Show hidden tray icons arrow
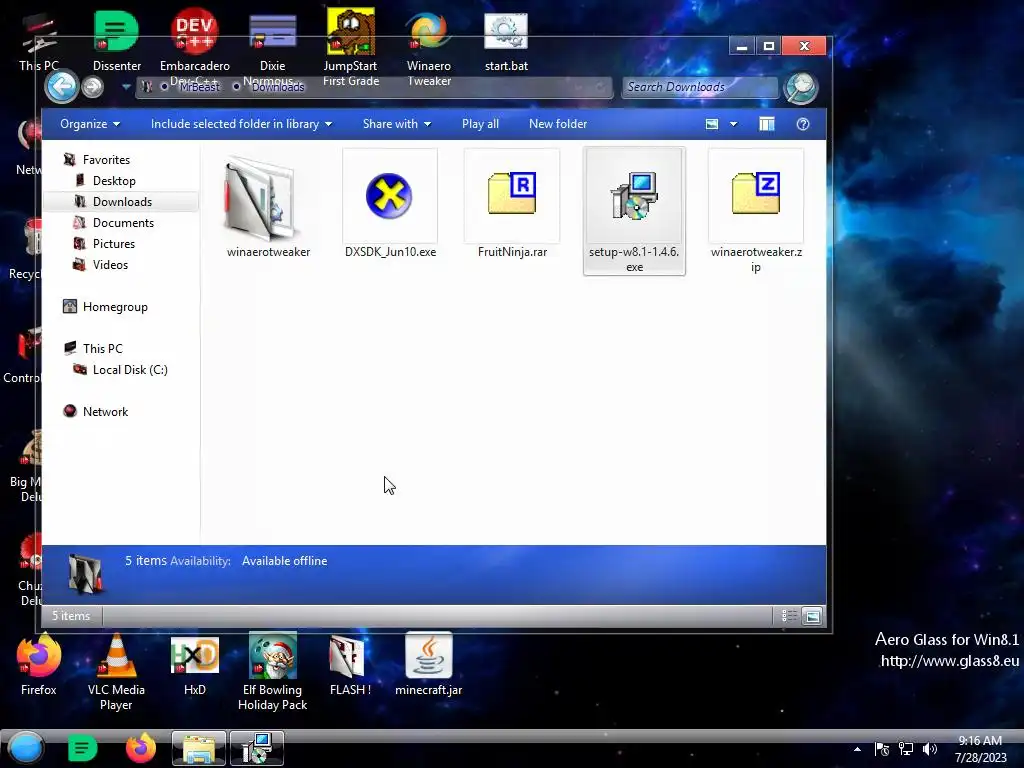The image size is (1024, 768). pyautogui.click(x=857, y=749)
